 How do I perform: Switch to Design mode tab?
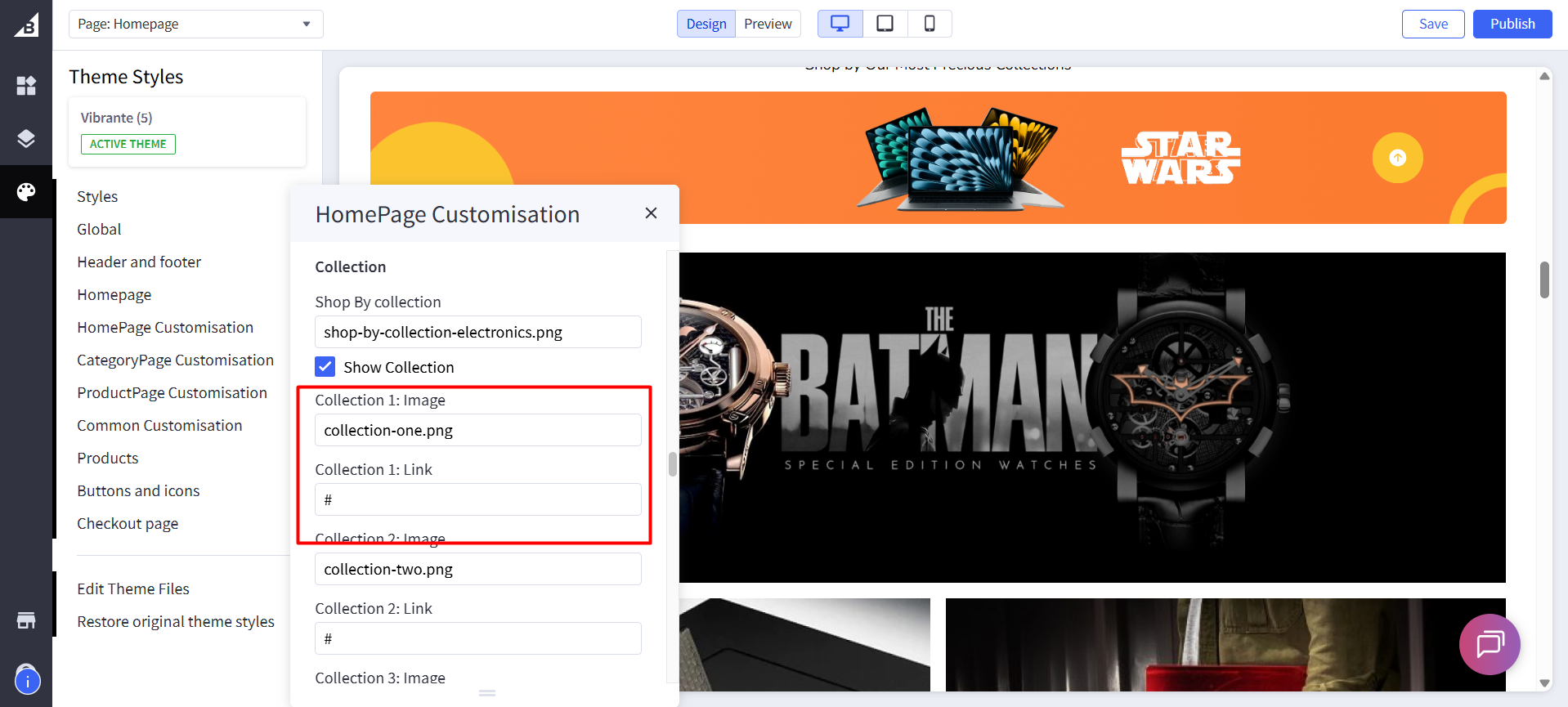coord(706,24)
